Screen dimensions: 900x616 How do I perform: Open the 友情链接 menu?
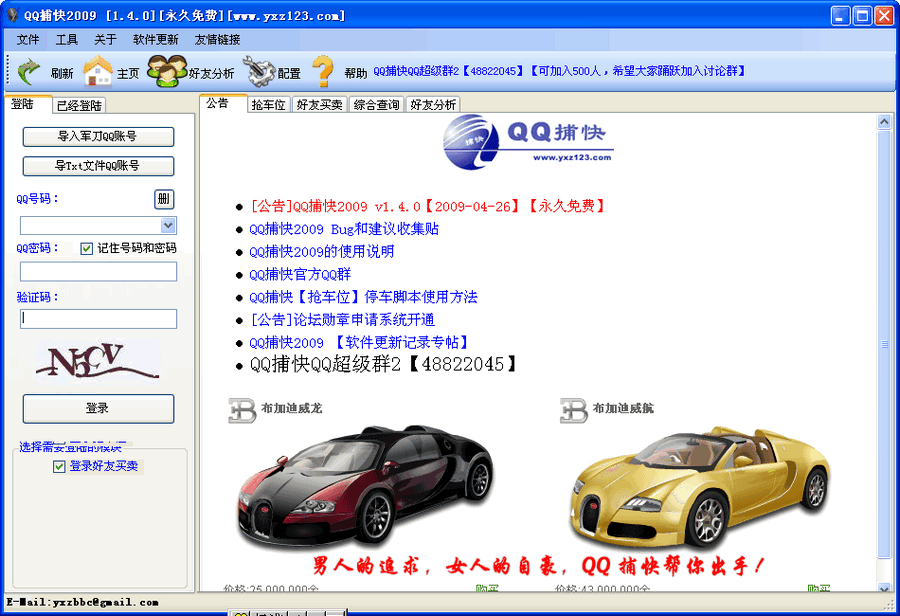218,40
